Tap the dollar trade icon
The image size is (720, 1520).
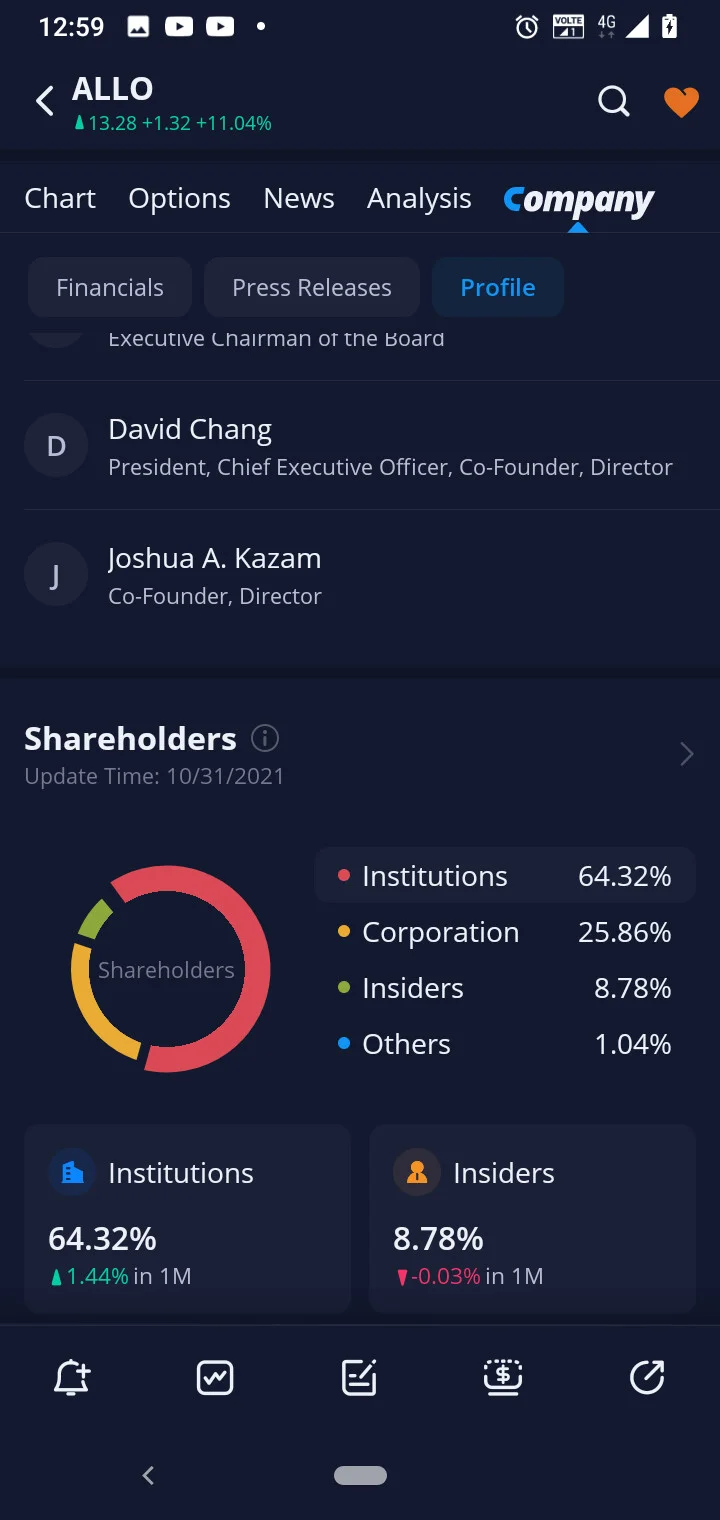tap(503, 1377)
